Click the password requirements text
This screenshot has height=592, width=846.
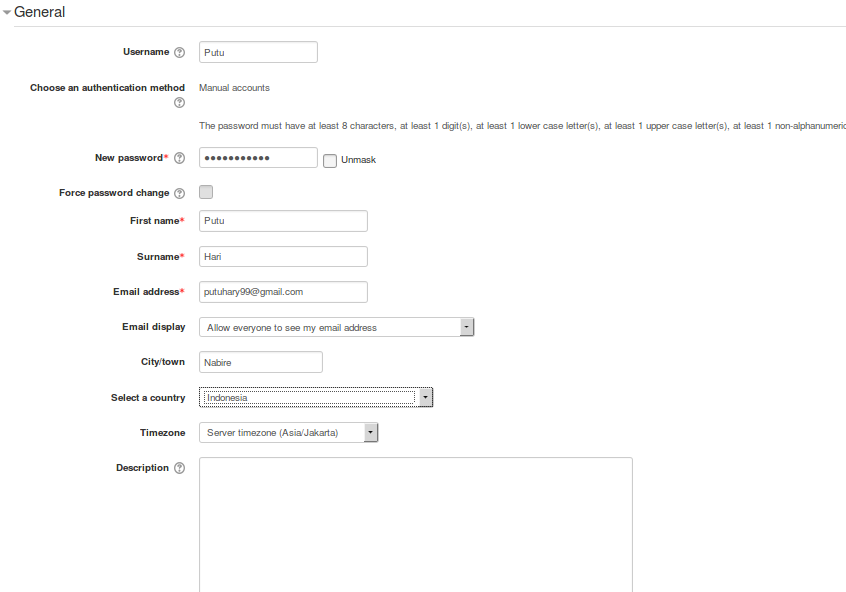coord(522,126)
